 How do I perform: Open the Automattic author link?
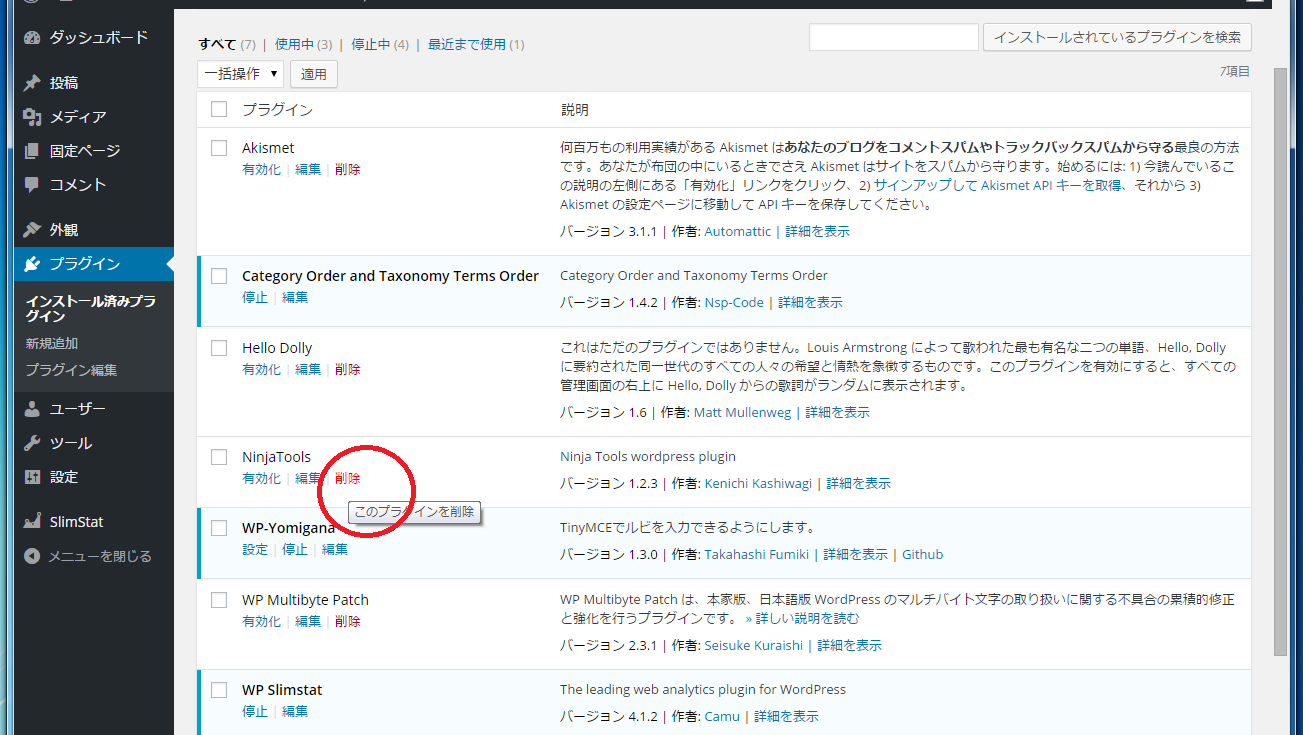click(738, 232)
